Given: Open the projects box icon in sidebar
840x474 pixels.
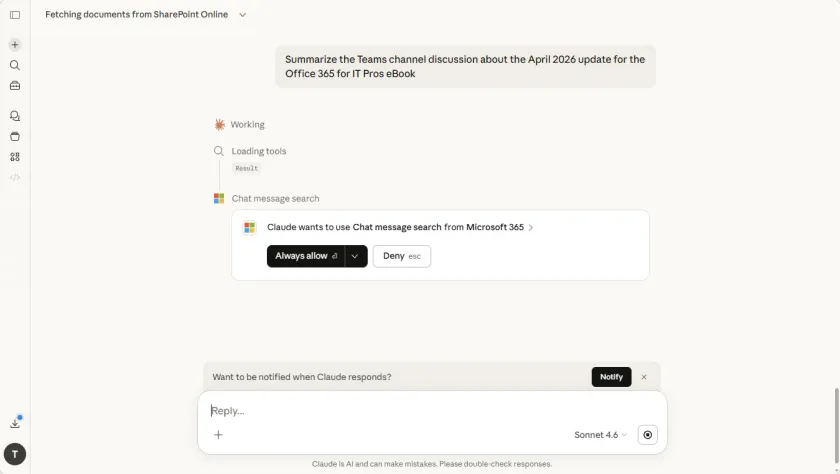Looking at the screenshot, I should pos(15,137).
